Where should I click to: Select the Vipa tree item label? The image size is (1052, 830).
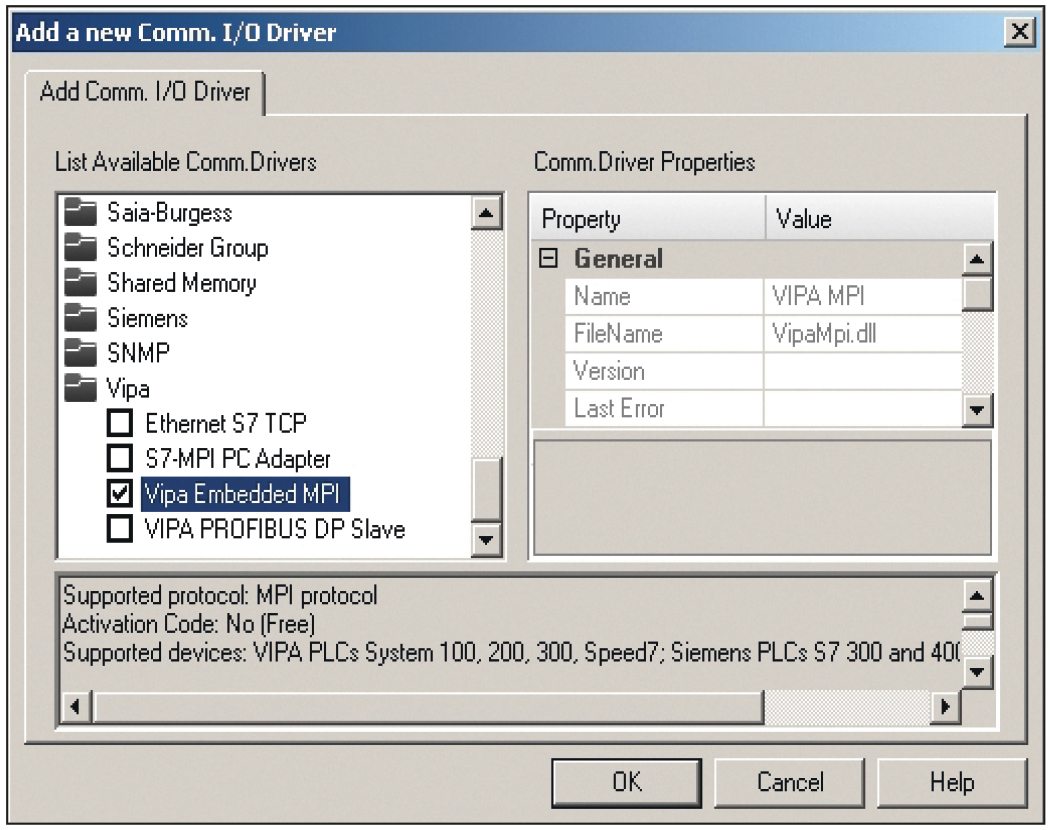point(128,388)
